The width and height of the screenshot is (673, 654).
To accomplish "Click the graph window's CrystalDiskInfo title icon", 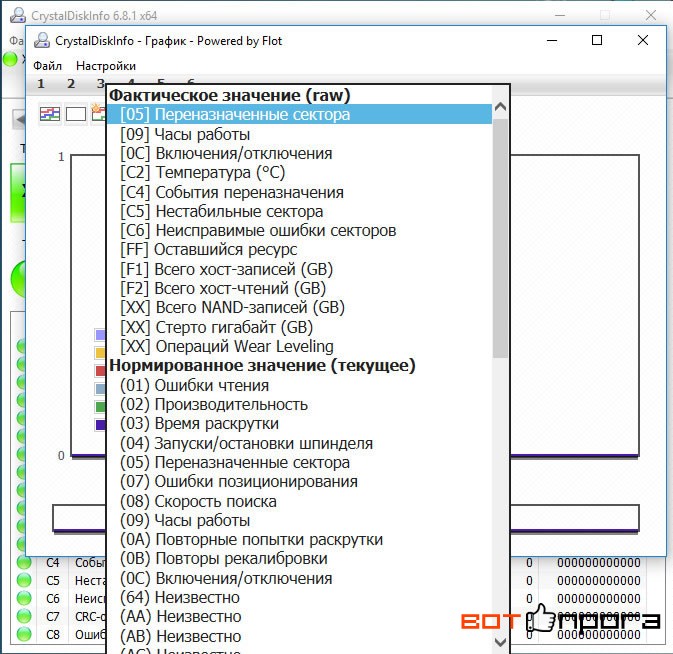I will [42, 40].
